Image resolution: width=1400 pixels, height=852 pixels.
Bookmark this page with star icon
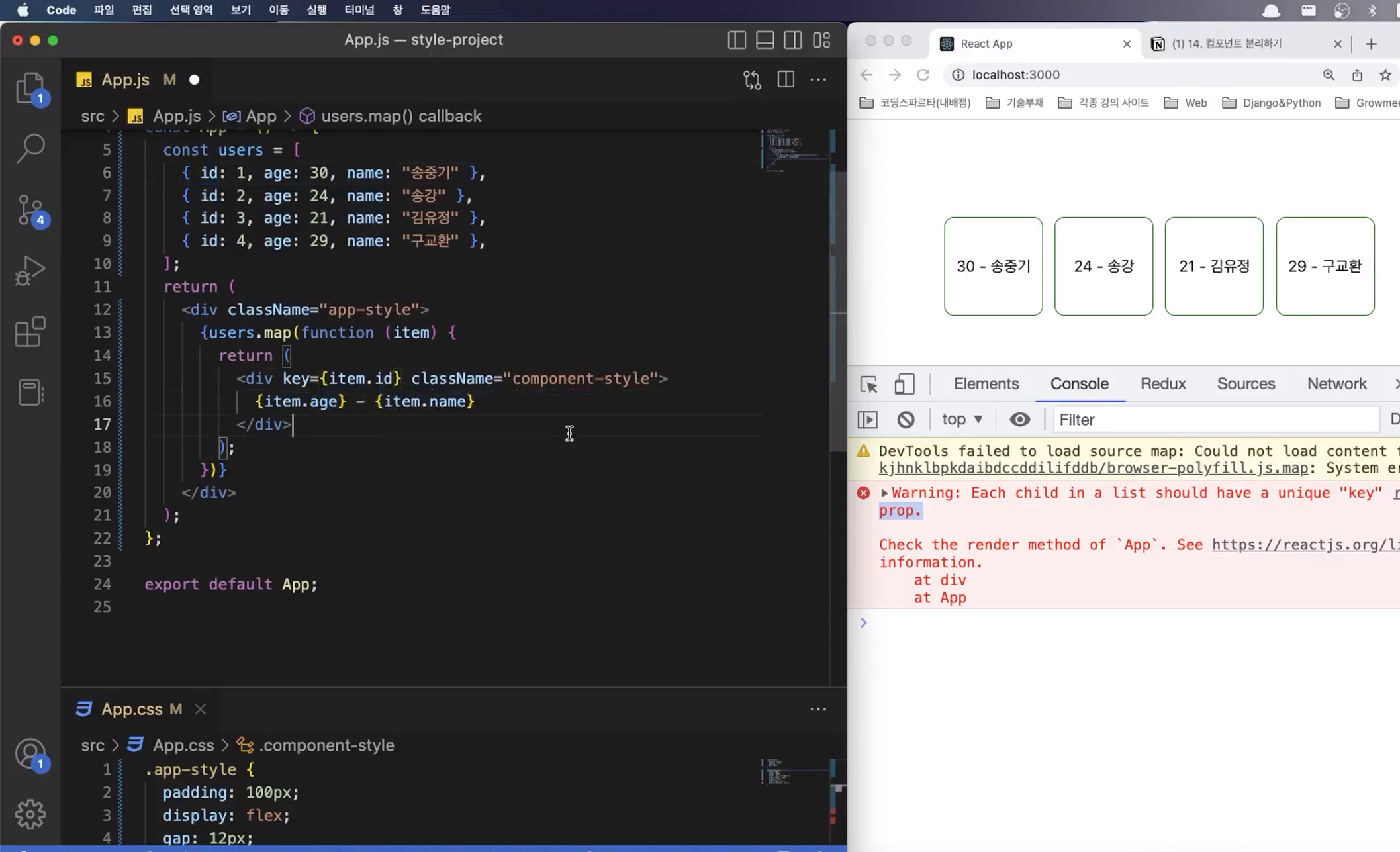point(1385,75)
